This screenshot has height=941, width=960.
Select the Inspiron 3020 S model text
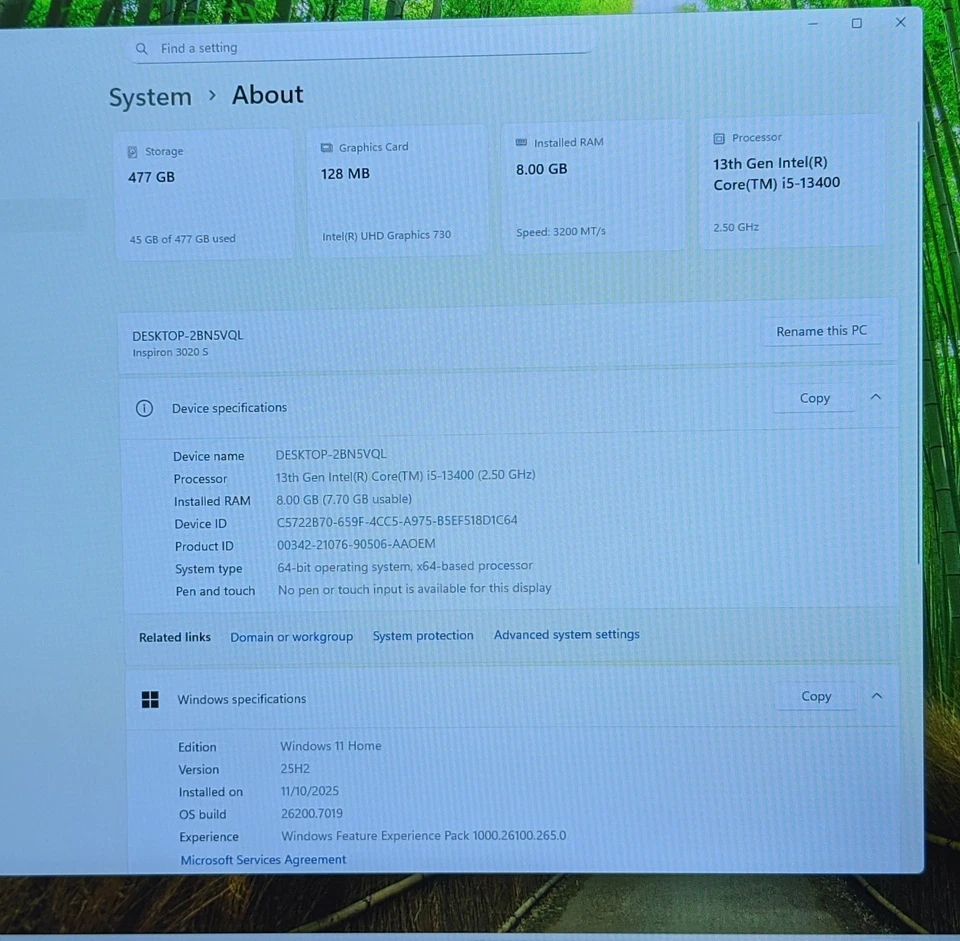pyautogui.click(x=170, y=352)
